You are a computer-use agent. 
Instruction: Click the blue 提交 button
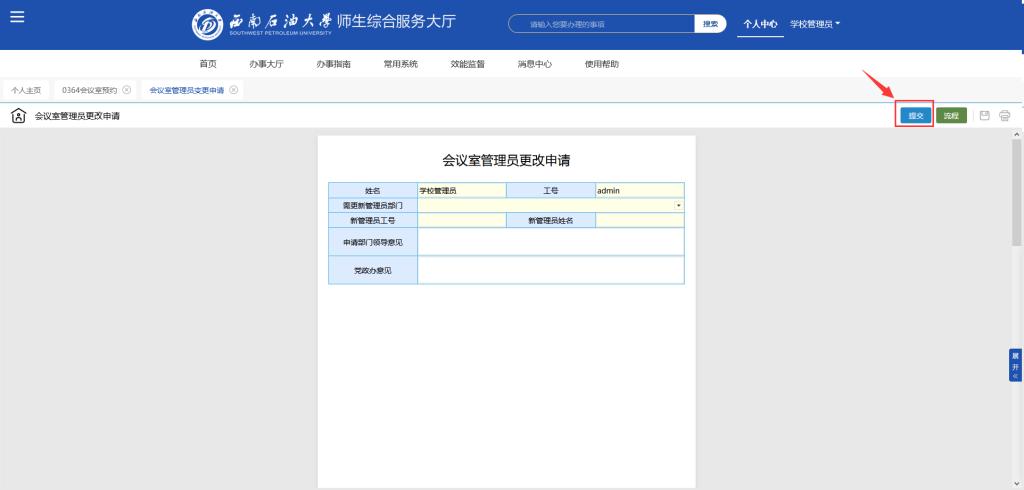pyautogui.click(x=914, y=116)
